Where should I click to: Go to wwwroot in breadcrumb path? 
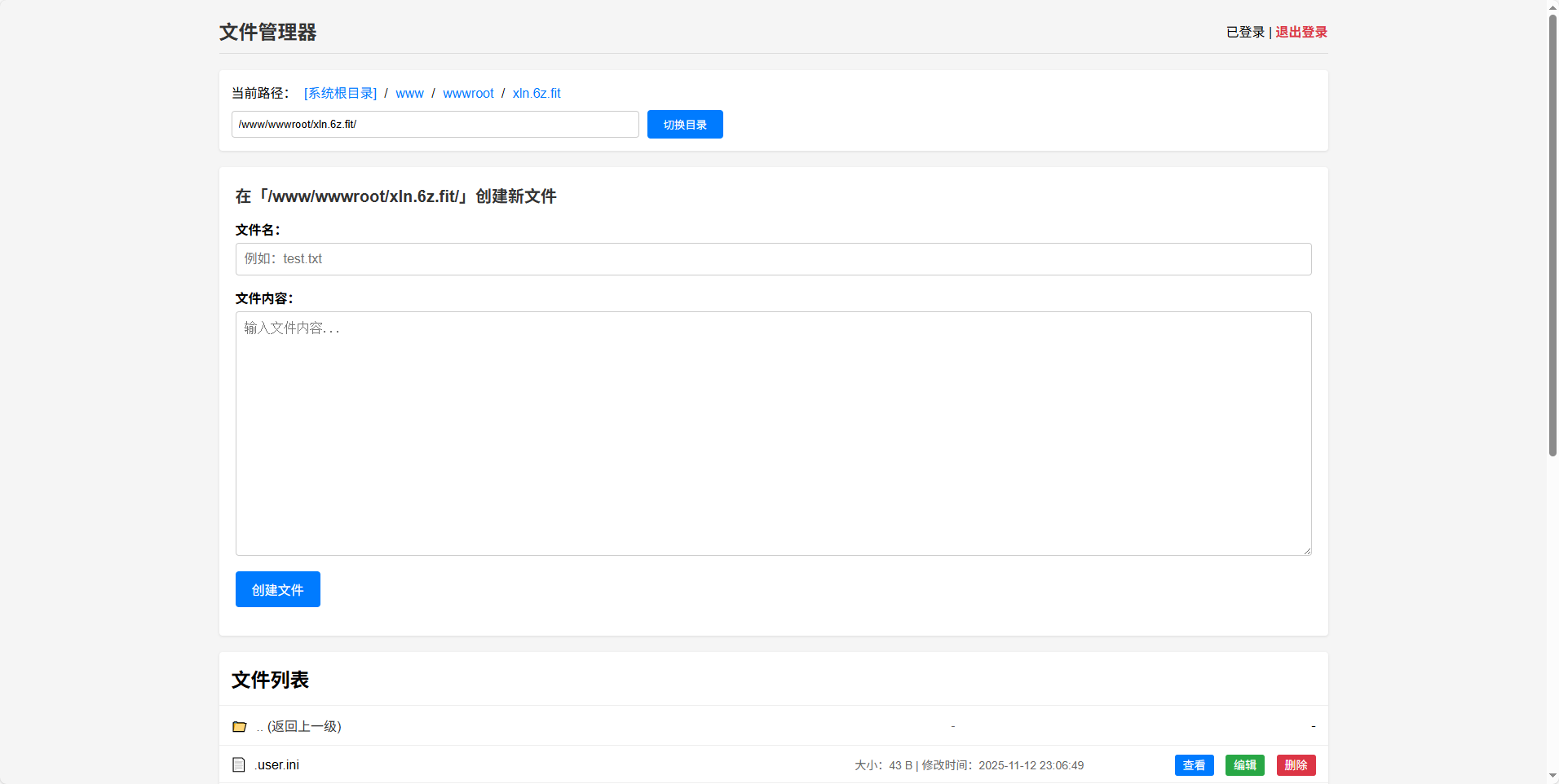(468, 93)
